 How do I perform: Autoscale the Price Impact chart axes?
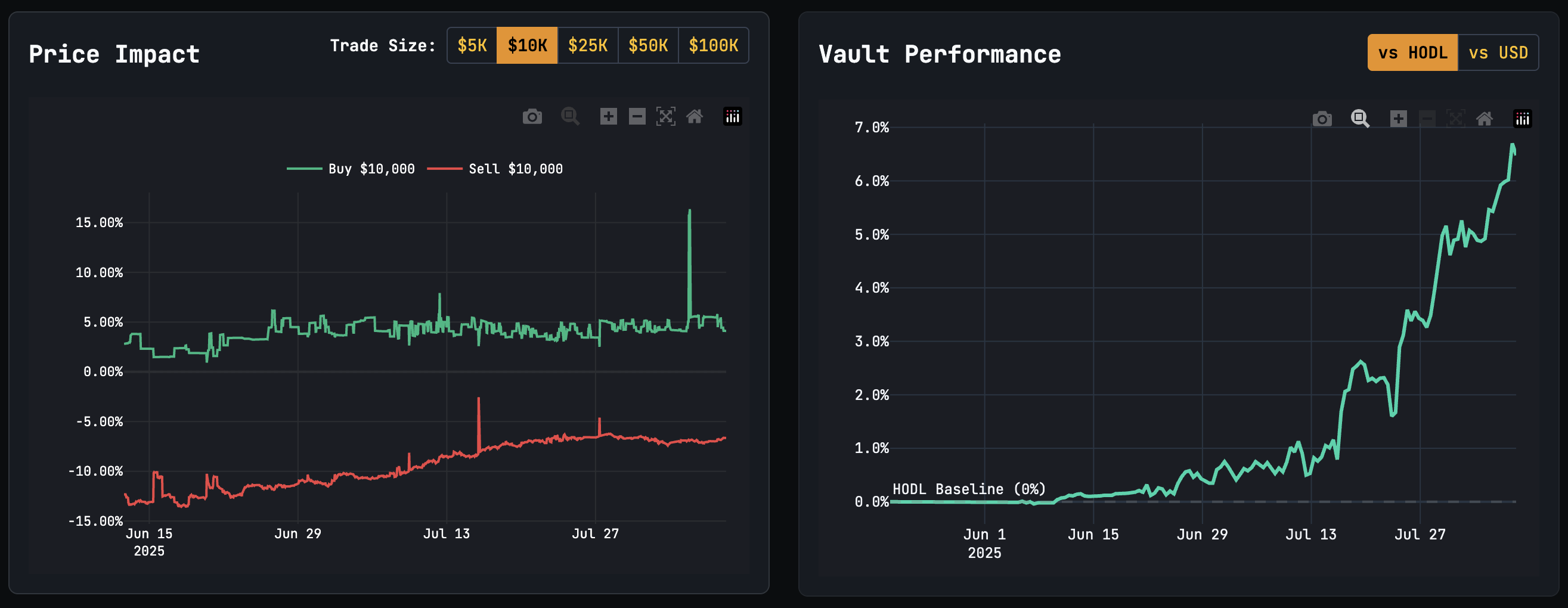(x=665, y=116)
